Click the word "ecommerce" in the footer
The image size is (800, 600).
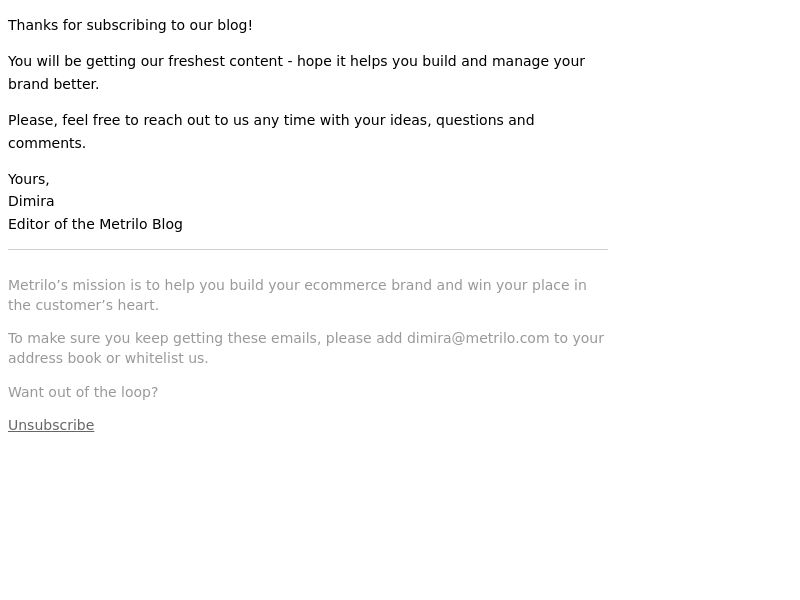click(345, 285)
